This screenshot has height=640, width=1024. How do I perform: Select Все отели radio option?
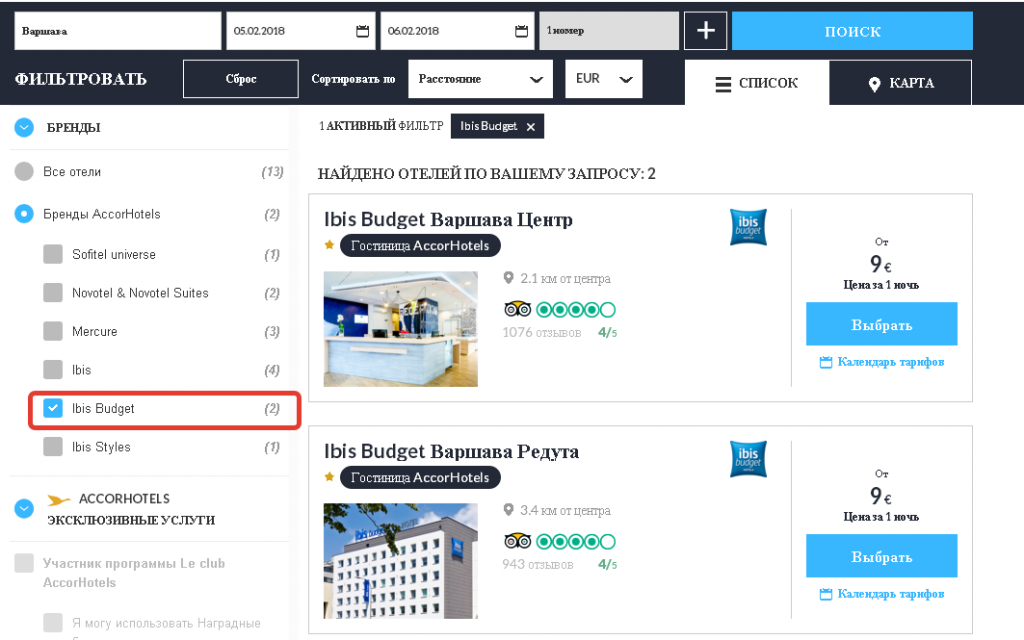[x=24, y=172]
